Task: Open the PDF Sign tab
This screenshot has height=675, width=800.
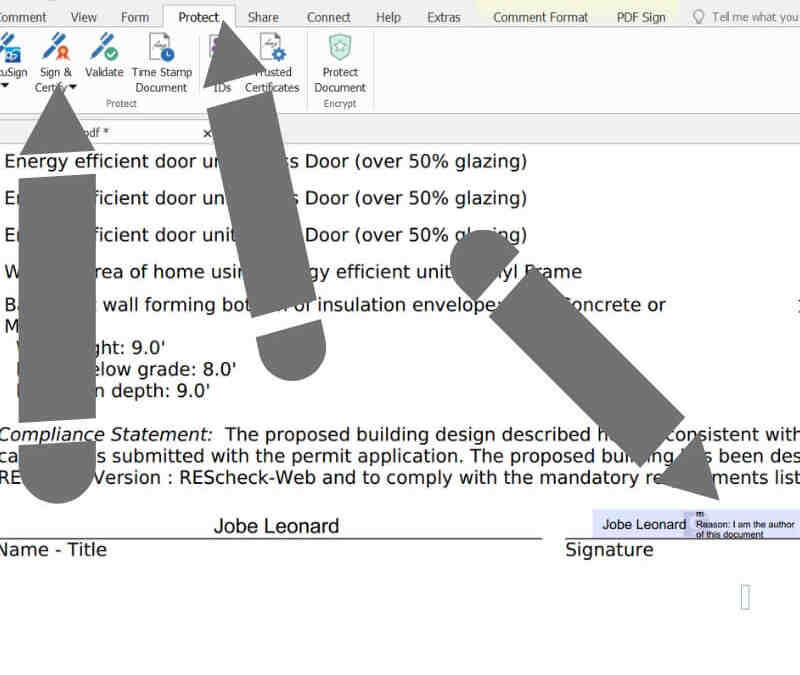Action: (x=641, y=17)
